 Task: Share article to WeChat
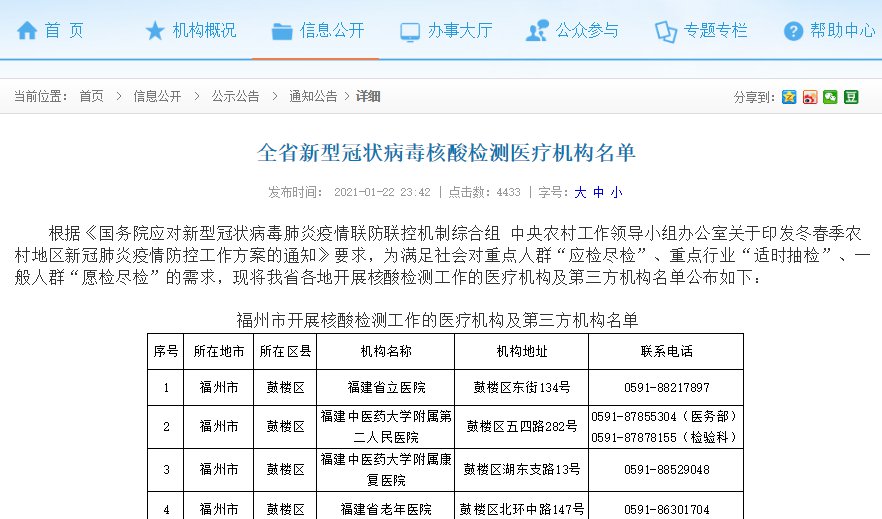[830, 97]
